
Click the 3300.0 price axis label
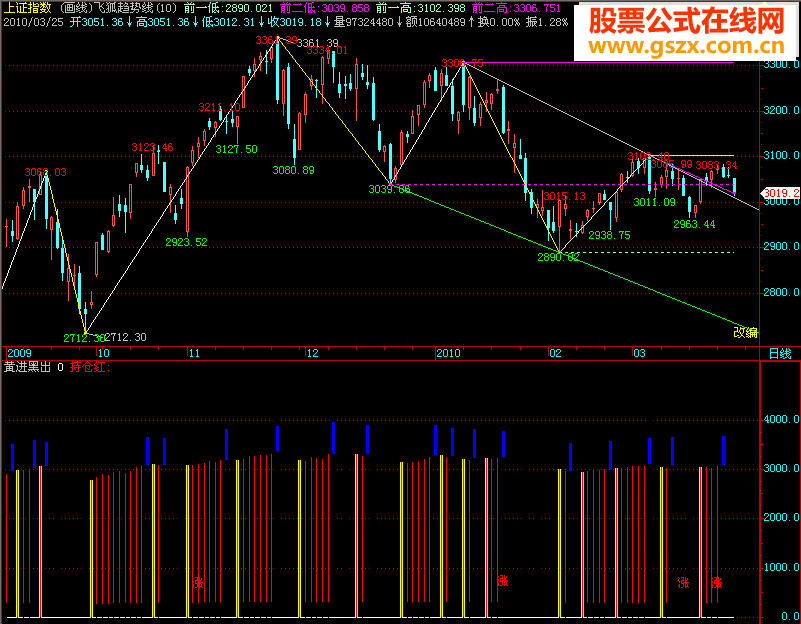pyautogui.click(x=781, y=64)
